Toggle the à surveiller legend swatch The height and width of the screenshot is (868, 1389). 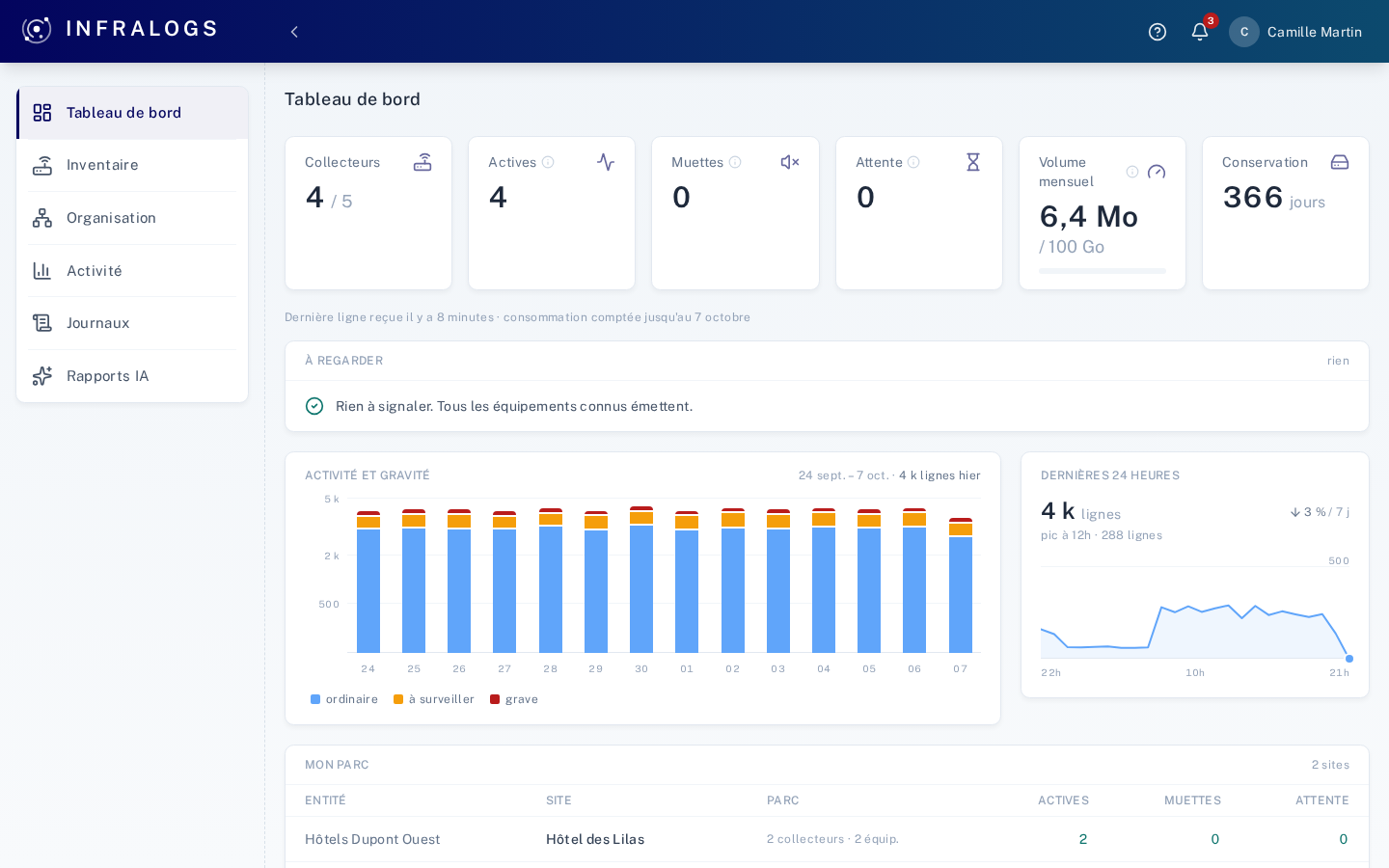coord(398,699)
